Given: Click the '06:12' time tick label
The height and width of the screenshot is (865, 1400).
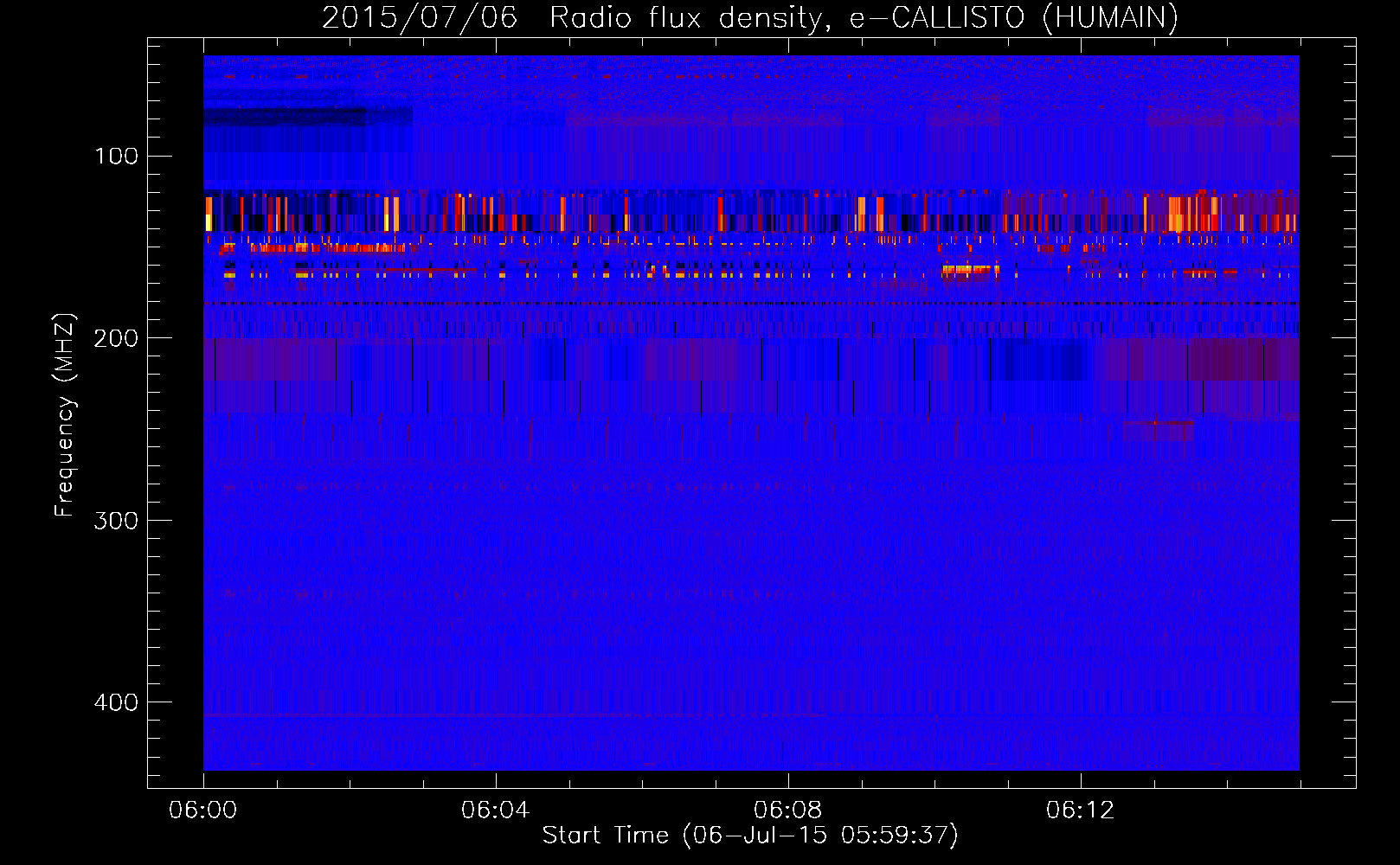Looking at the screenshot, I should [1080, 811].
